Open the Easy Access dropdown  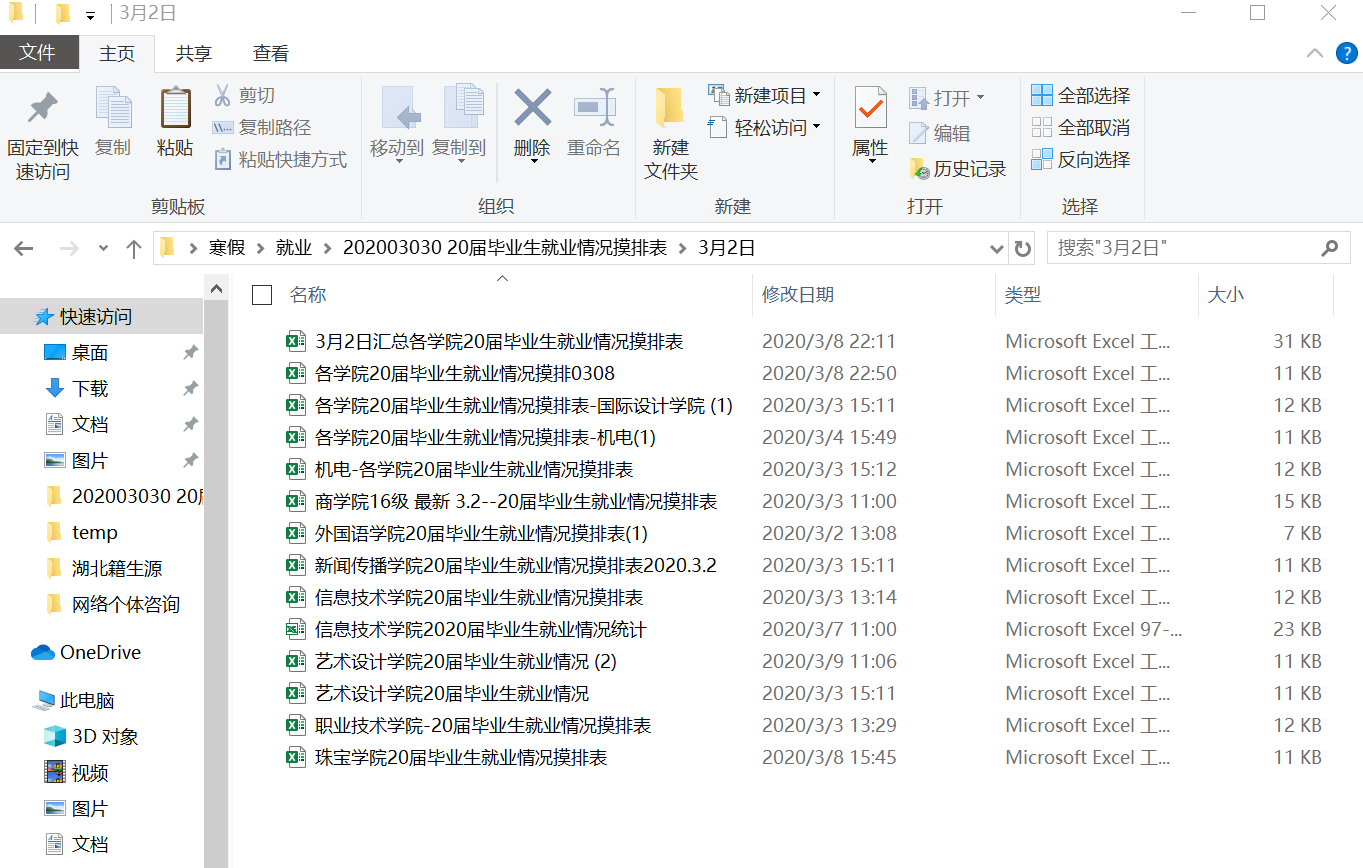coord(816,128)
